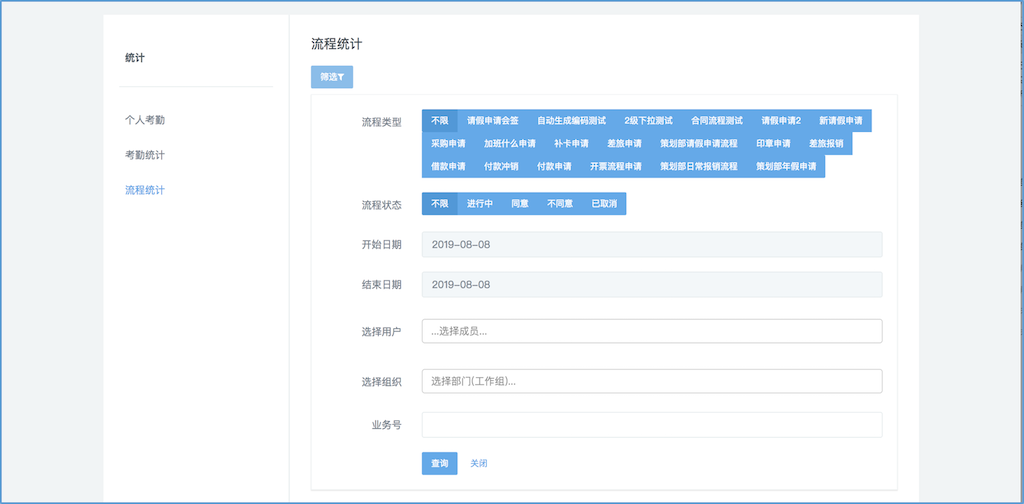Open 个人考勤 in sidebar

[x=145, y=120]
